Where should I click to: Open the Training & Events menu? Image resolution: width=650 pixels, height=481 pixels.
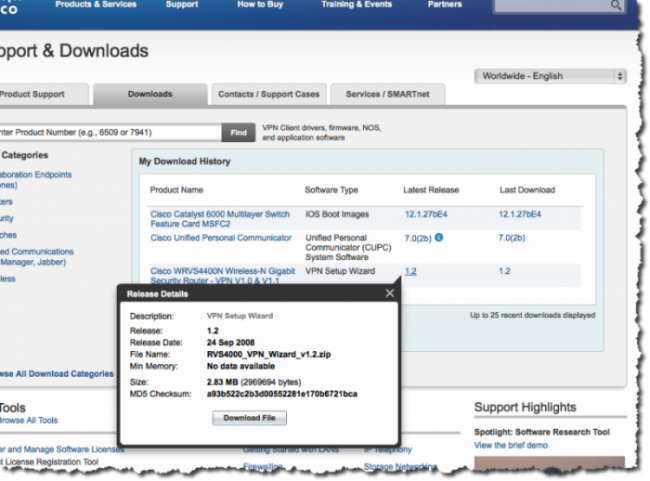pyautogui.click(x=357, y=5)
